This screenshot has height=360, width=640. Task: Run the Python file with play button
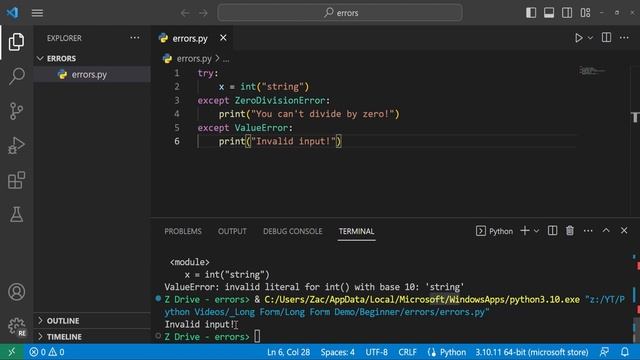pos(578,38)
